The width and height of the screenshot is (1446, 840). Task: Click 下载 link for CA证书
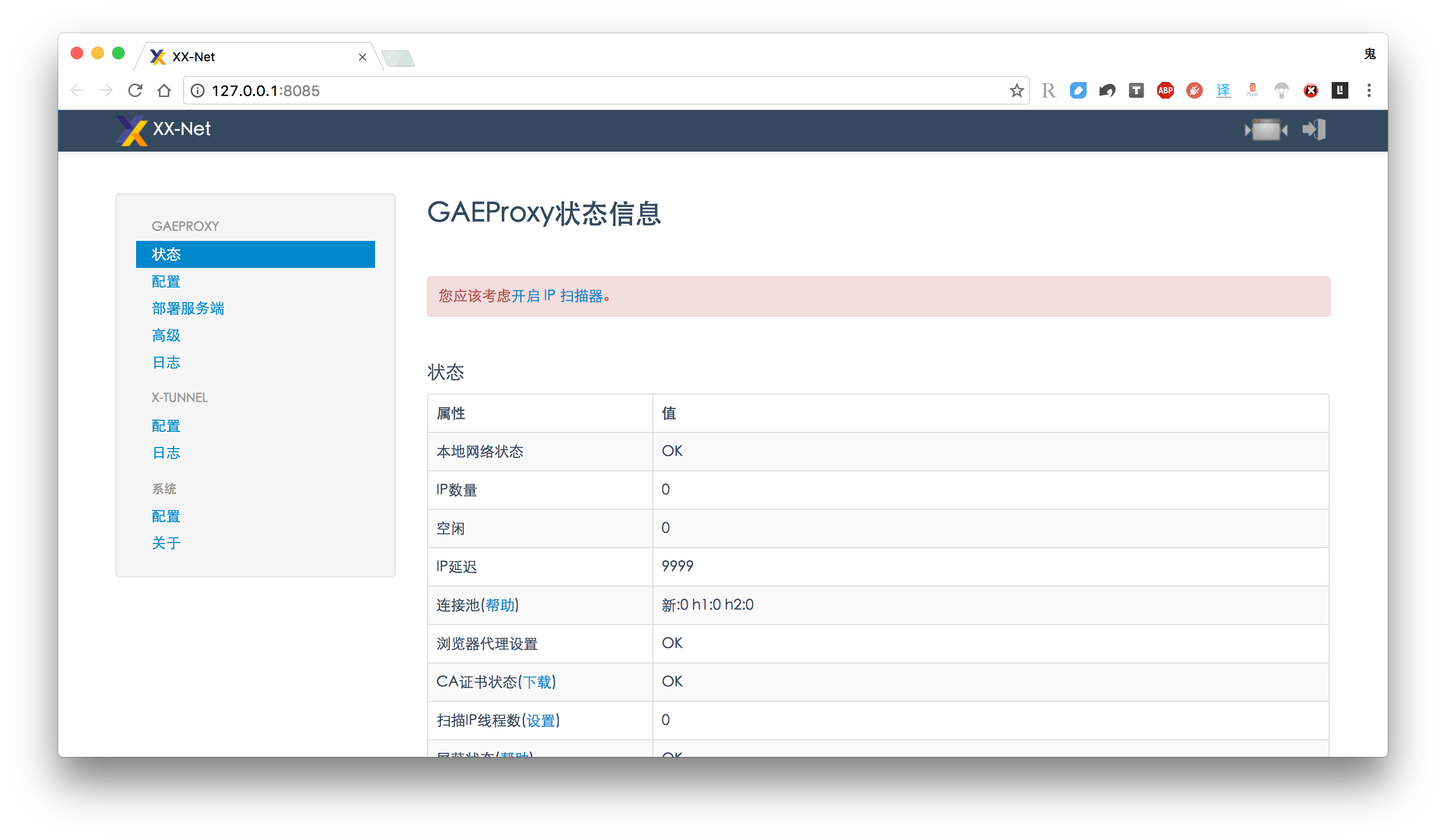[x=537, y=682]
